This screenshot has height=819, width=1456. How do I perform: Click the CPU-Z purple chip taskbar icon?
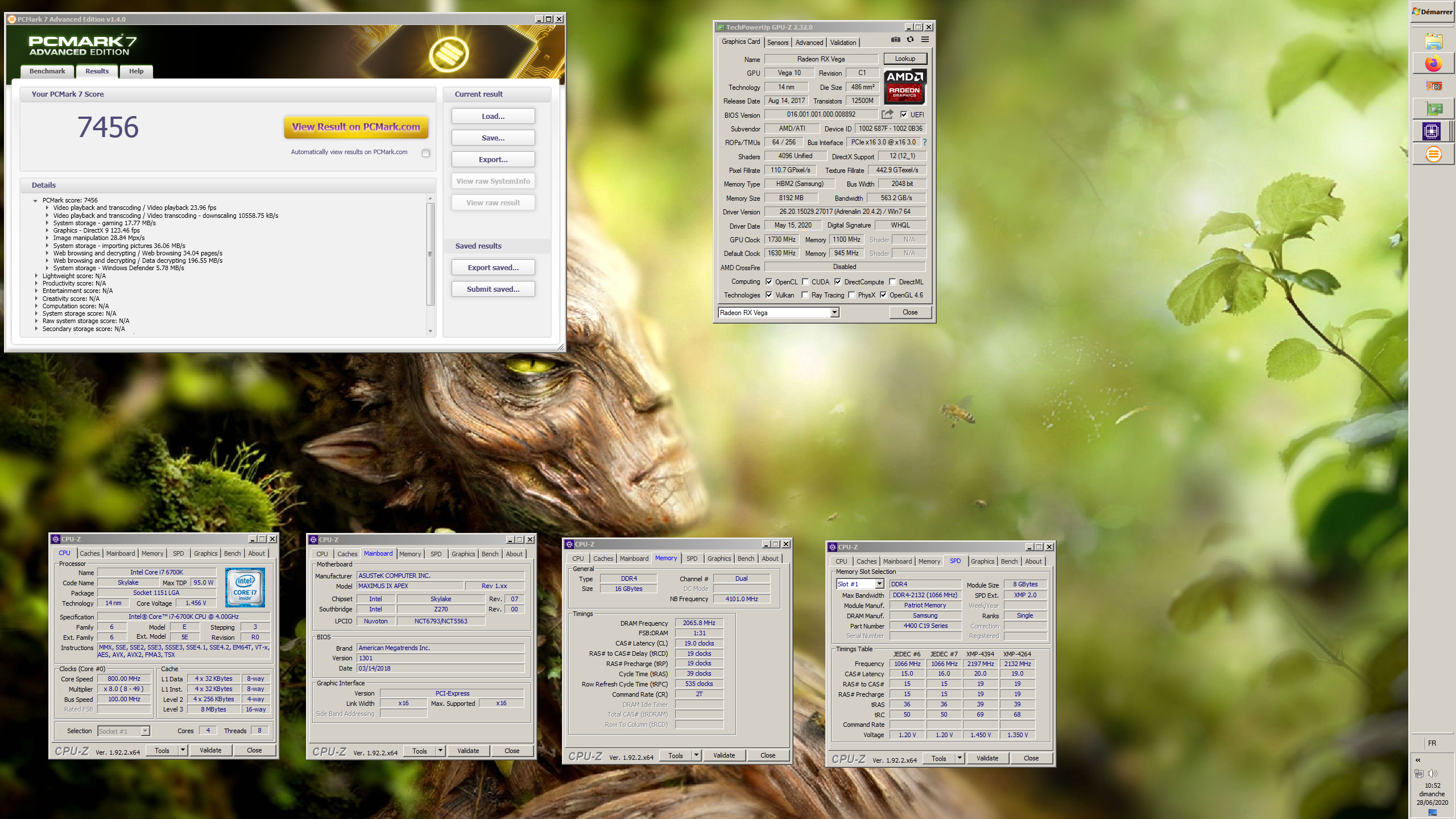tap(1432, 131)
